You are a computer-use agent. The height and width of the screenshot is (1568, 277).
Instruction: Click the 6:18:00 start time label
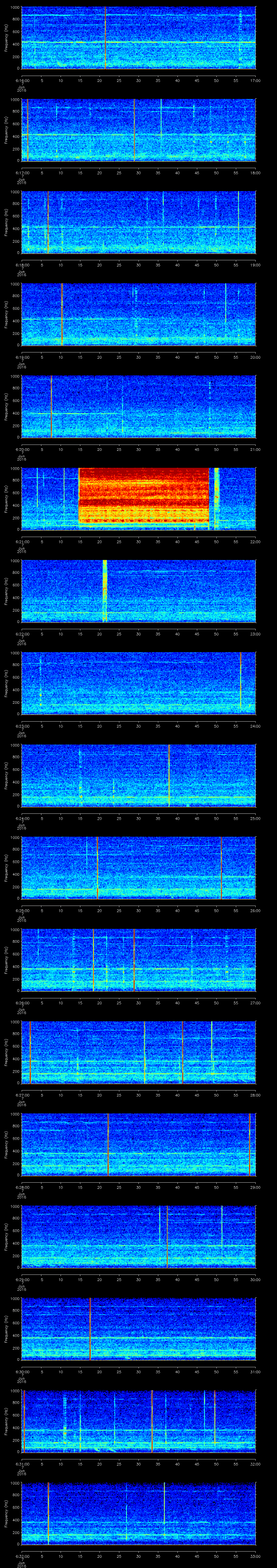[22, 265]
